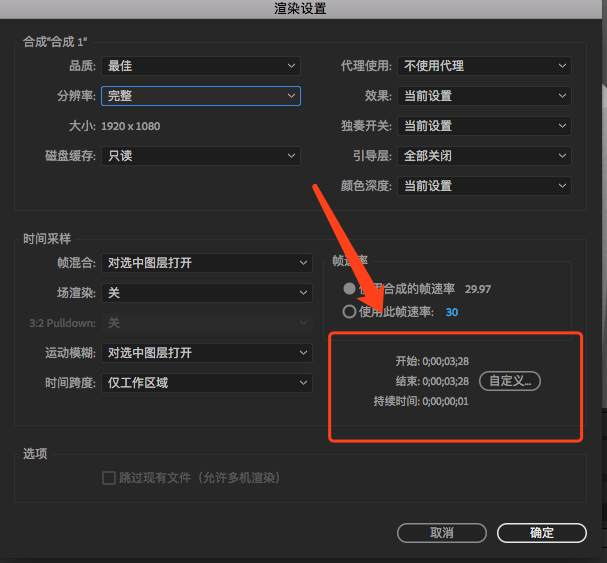Click the 自定义... custom button
Screen dimensions: 607x563
tap(510, 381)
